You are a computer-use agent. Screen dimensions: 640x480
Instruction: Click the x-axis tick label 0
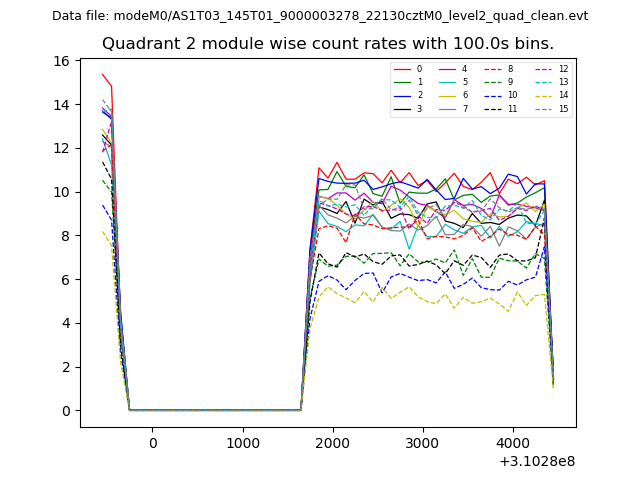(153, 443)
